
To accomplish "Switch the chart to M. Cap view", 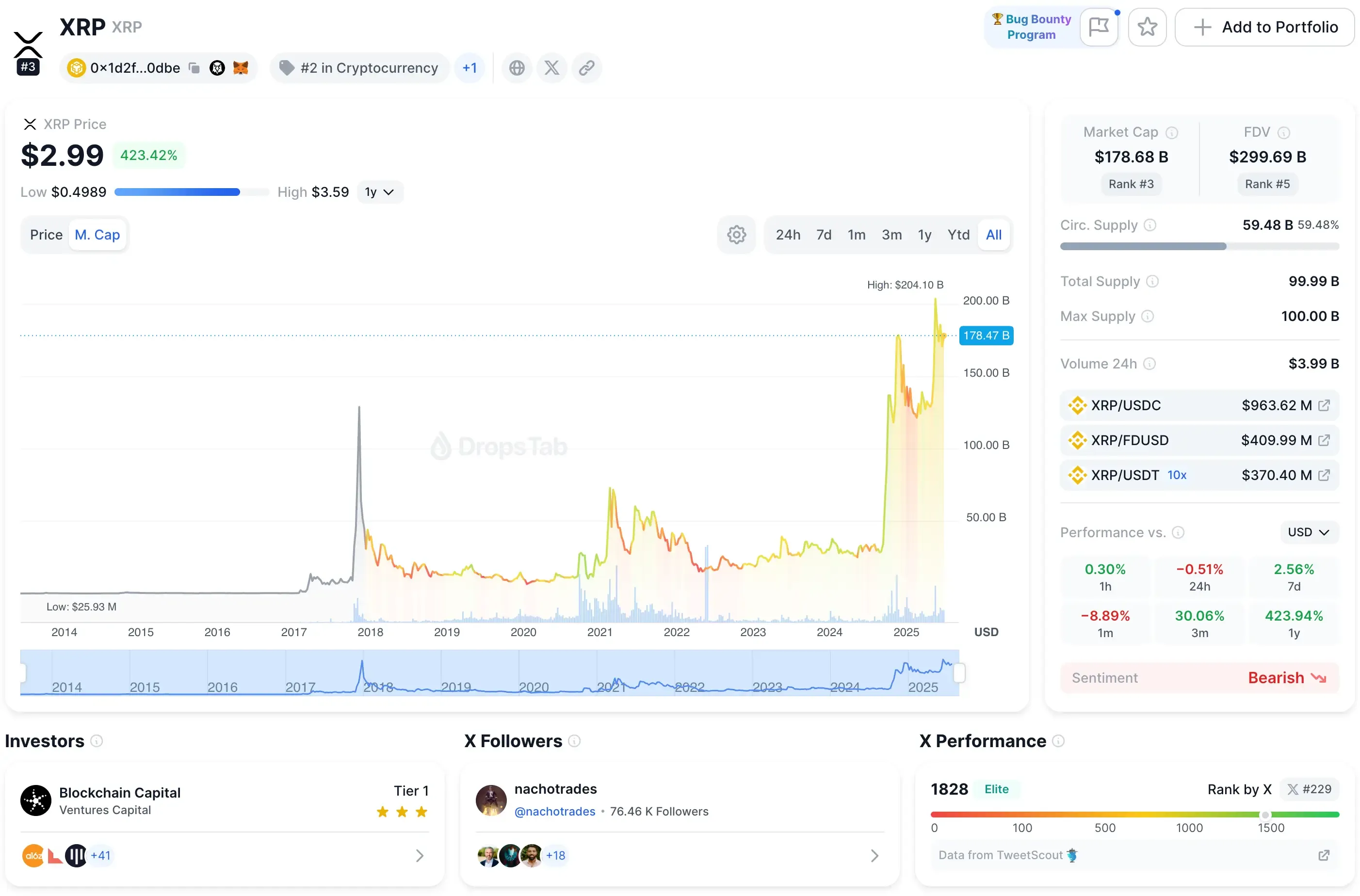I will pyautogui.click(x=98, y=234).
